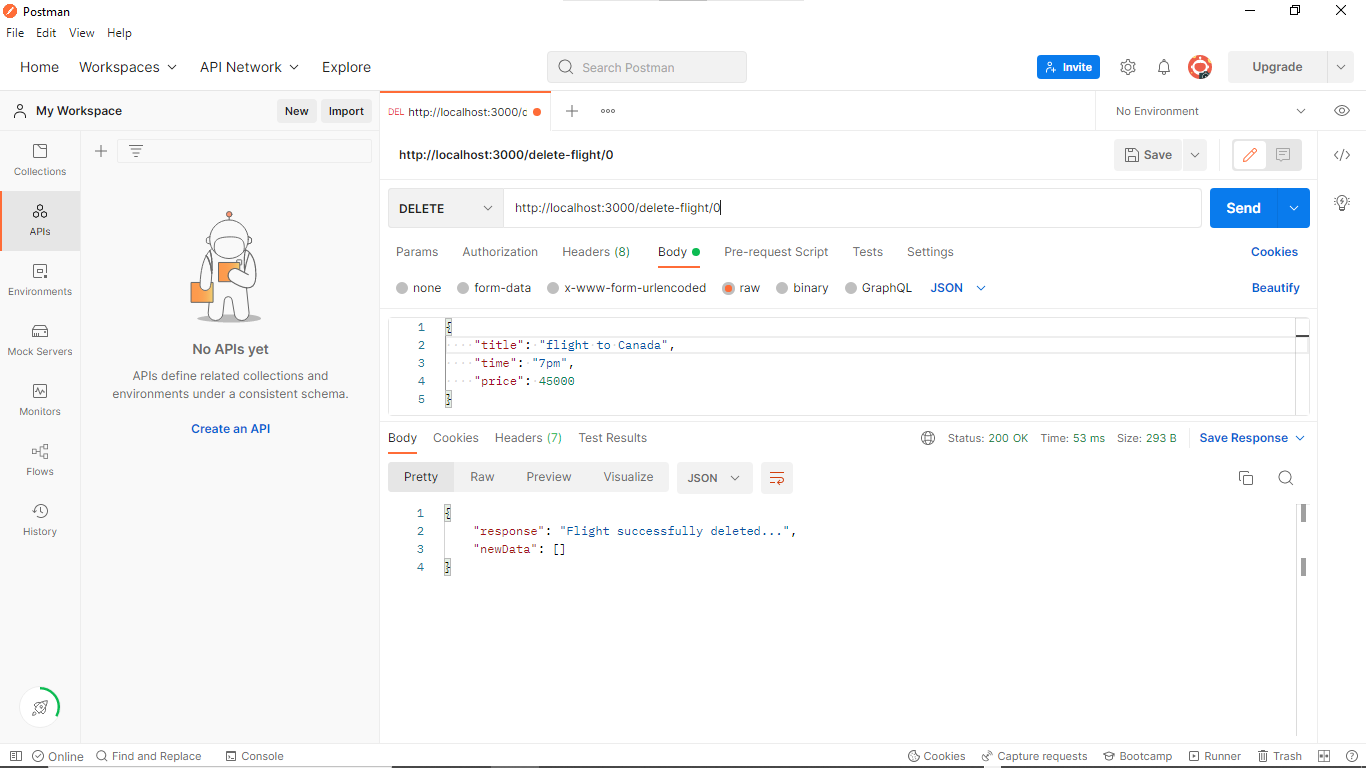Search the response with magnifier icon
This screenshot has width=1366, height=768.
point(1286,478)
